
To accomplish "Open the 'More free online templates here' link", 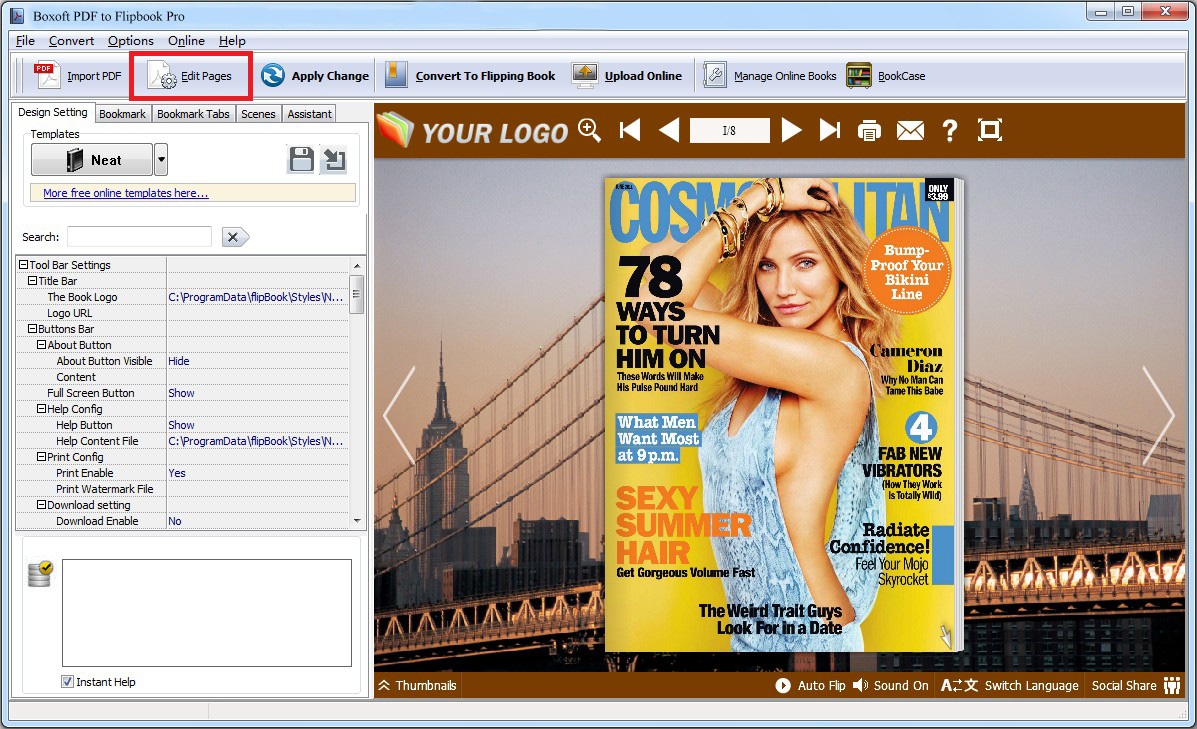I will 126,193.
